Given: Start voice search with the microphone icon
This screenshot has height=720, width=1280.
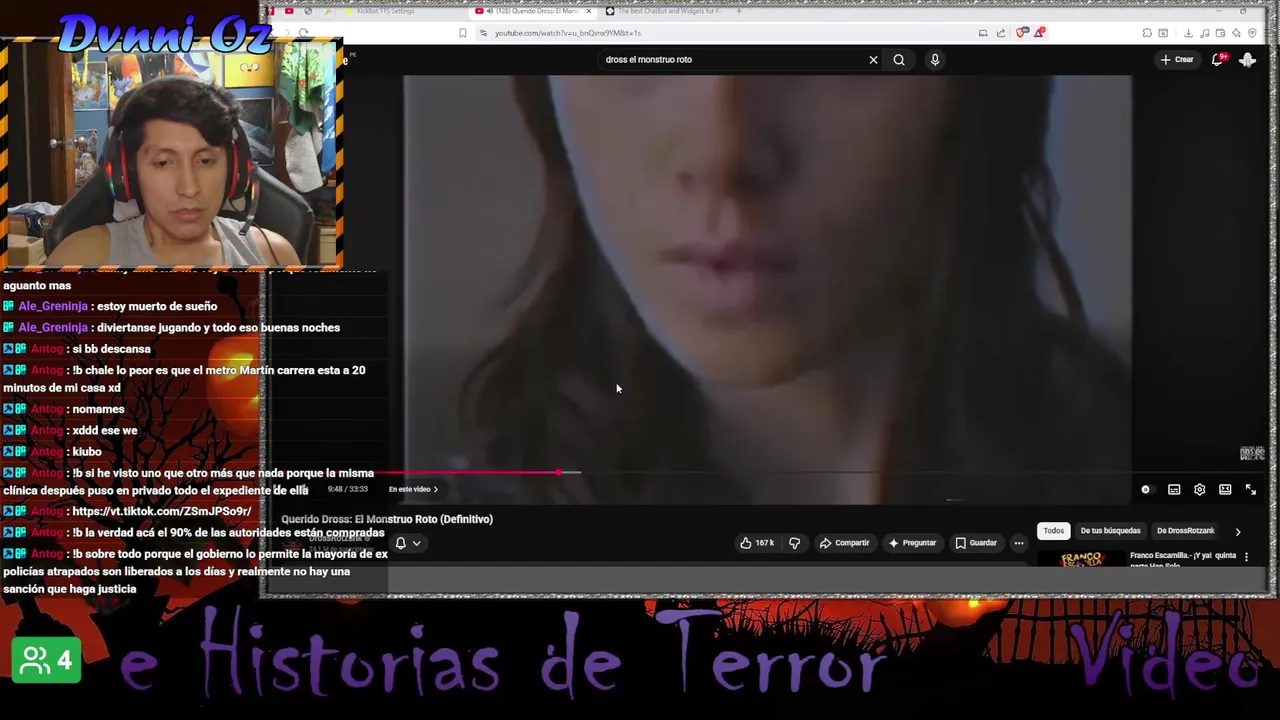Looking at the screenshot, I should [x=935, y=60].
